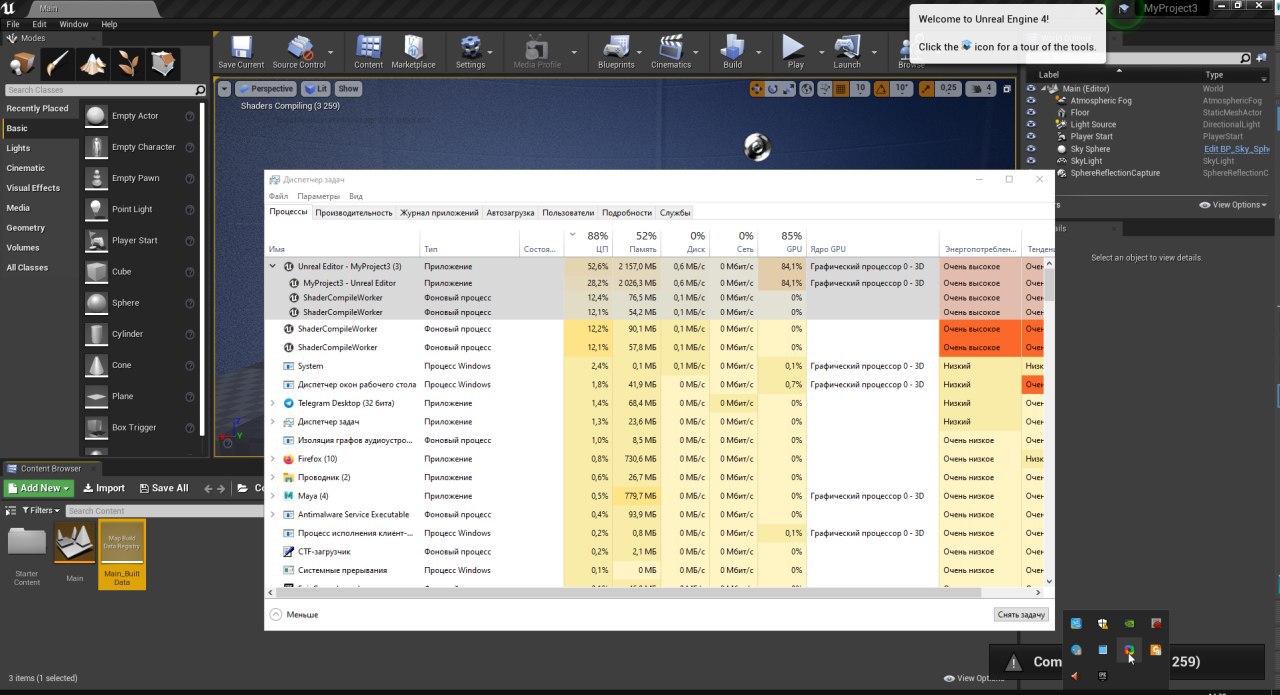Open the Marketplace toolbar button
Image resolution: width=1280 pixels, height=695 pixels.
pyautogui.click(x=413, y=52)
